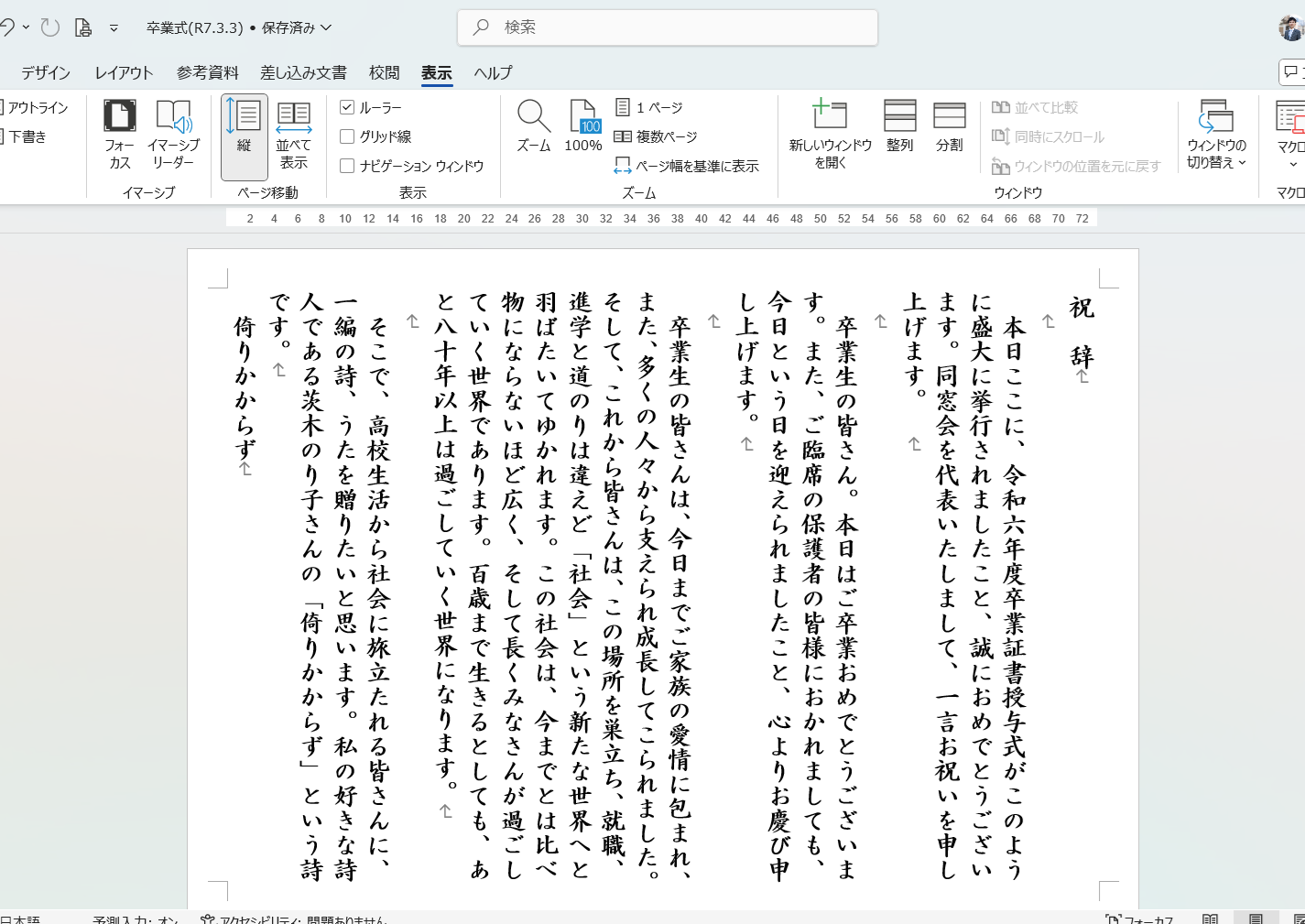Viewport: 1305px width, 924px height.
Task: Open the Layout (レイアウト) tab
Action: (x=124, y=72)
